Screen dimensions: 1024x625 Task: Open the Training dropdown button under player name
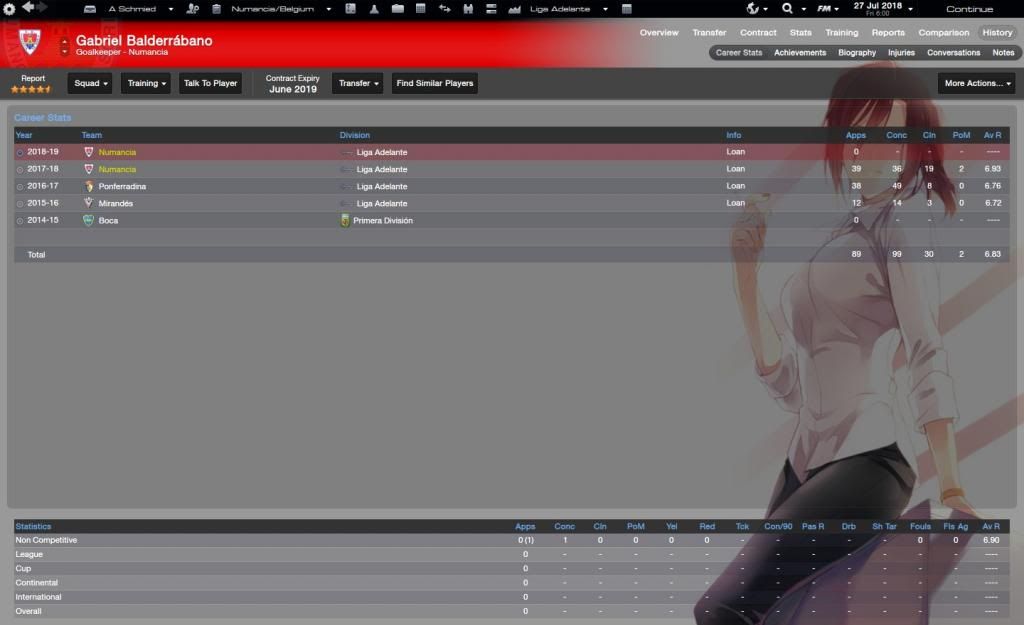146,83
